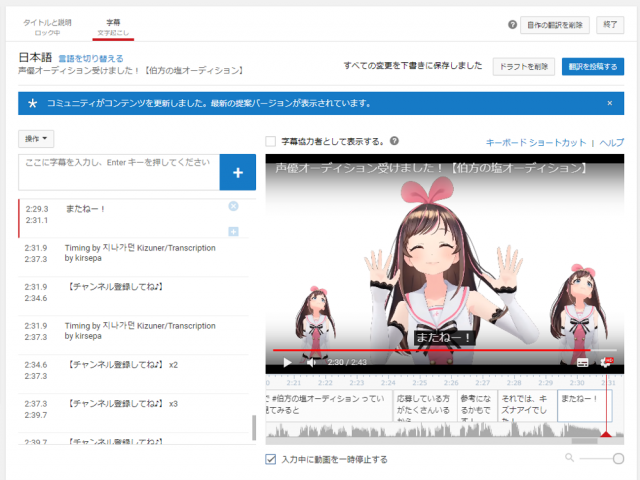Enable 字幕協力者として表示する checkbox
This screenshot has width=640, height=480.
pyautogui.click(x=271, y=142)
